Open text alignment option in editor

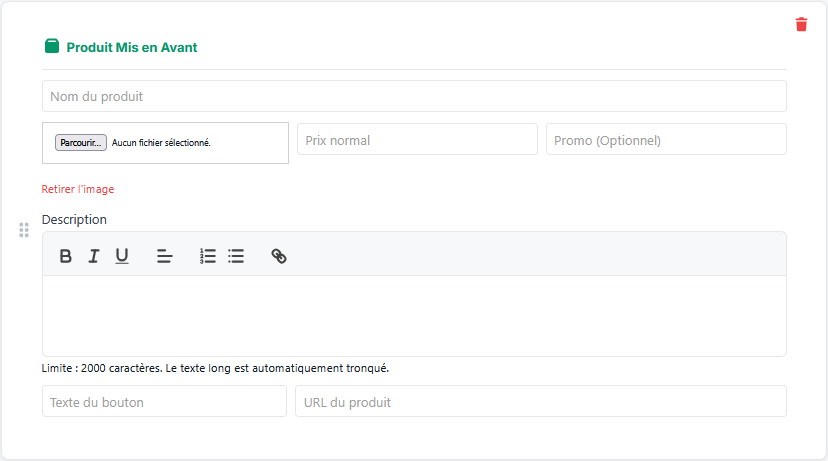pos(164,256)
